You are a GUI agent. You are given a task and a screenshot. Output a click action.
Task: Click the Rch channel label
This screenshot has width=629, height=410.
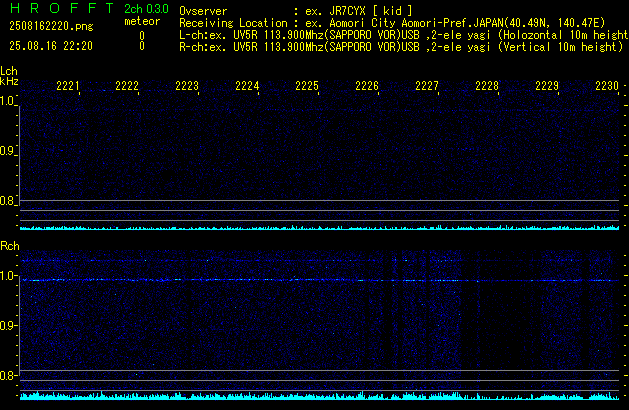pos(10,246)
